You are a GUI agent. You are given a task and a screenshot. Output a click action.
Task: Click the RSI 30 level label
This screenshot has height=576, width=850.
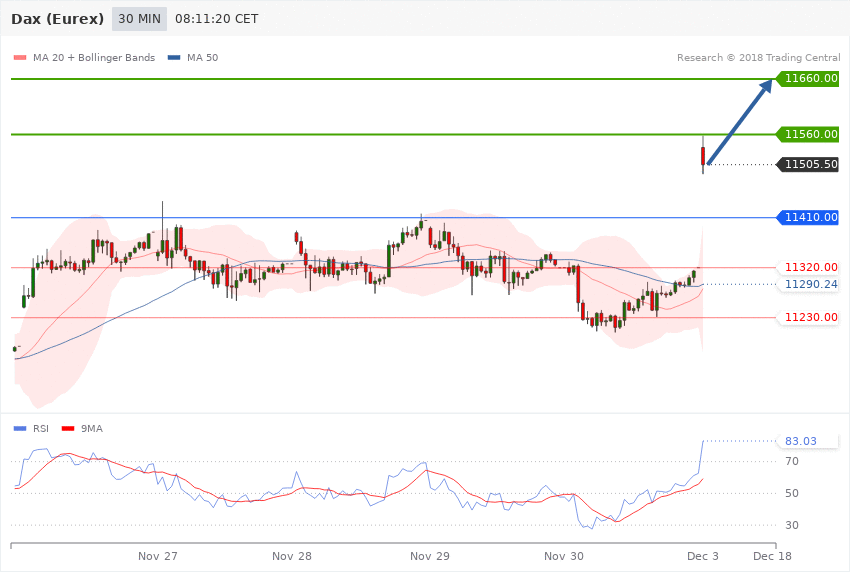pyautogui.click(x=792, y=525)
